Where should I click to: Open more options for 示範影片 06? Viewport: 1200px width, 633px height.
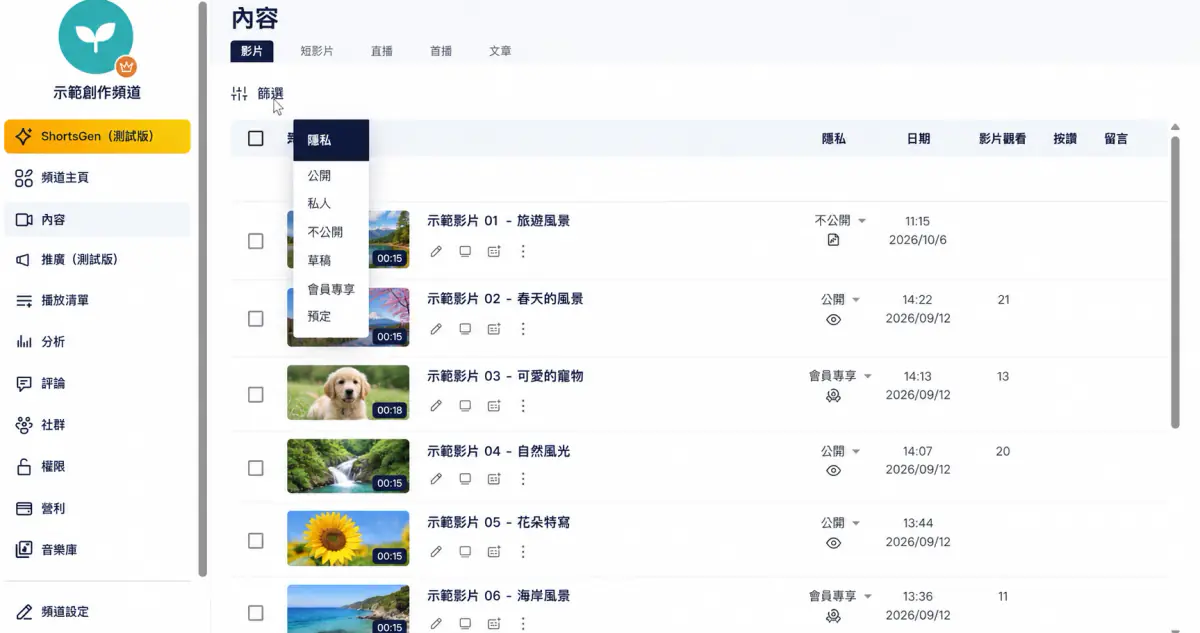523,624
